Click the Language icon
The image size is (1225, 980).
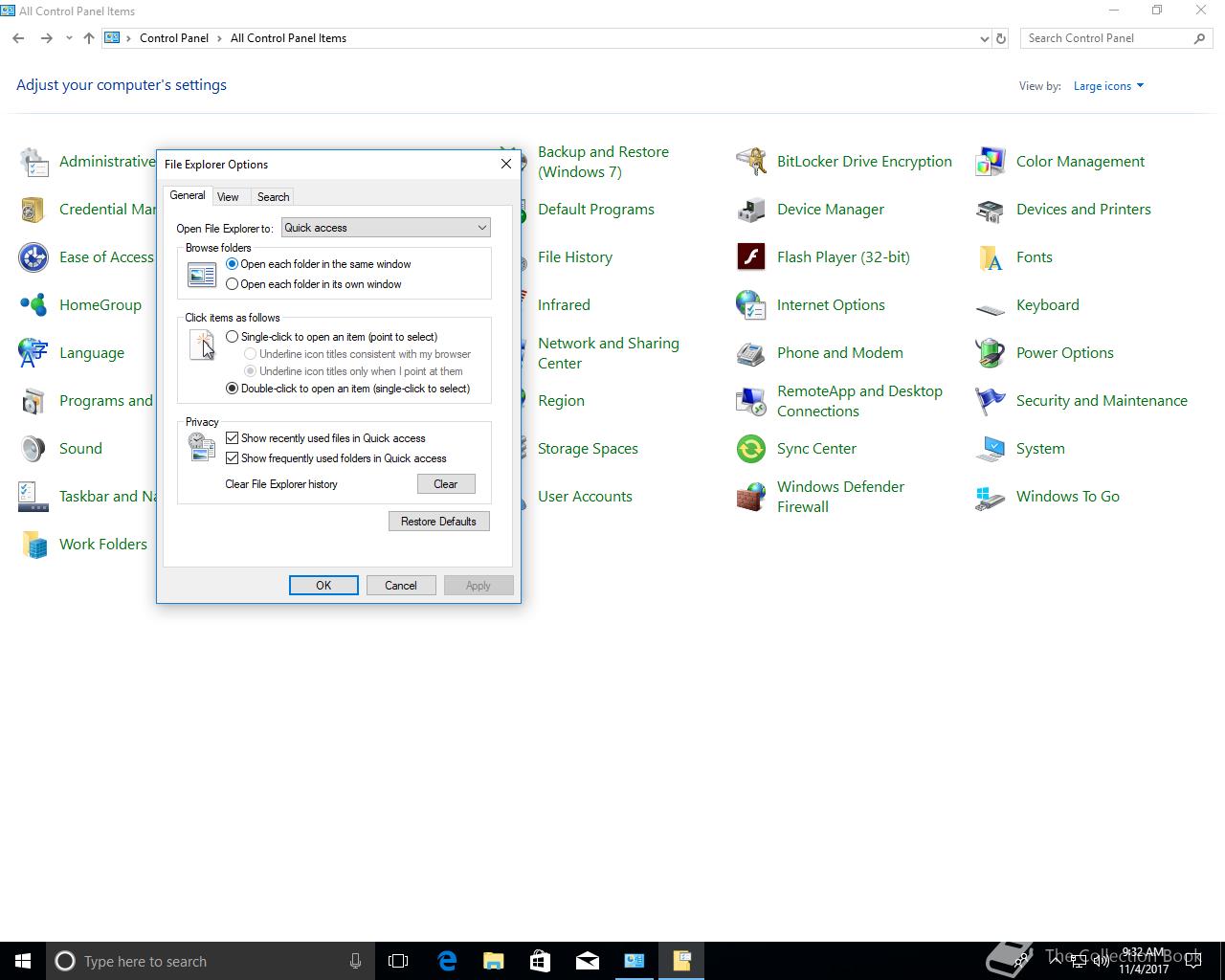click(33, 353)
